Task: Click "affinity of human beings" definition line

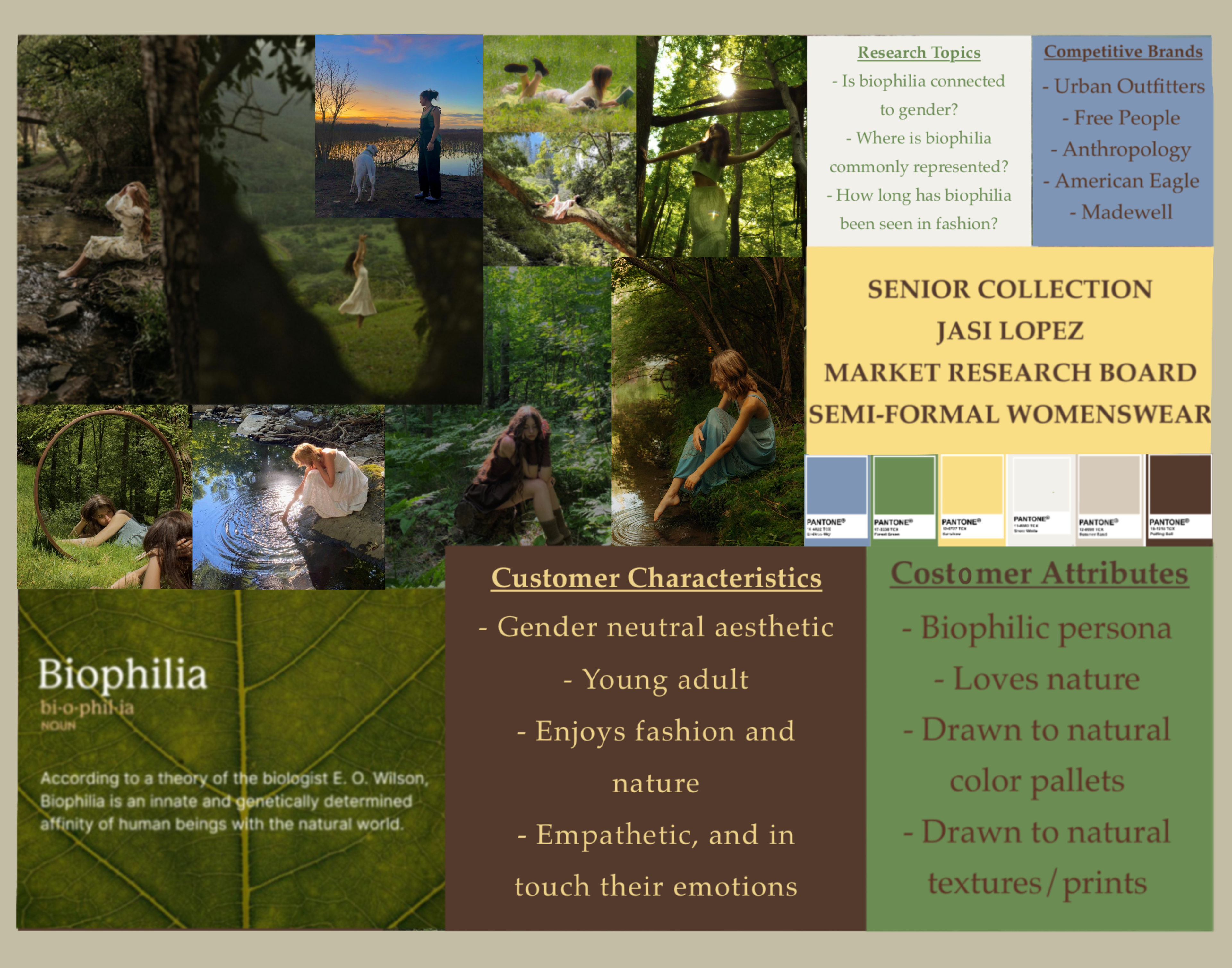Action: pos(222,824)
